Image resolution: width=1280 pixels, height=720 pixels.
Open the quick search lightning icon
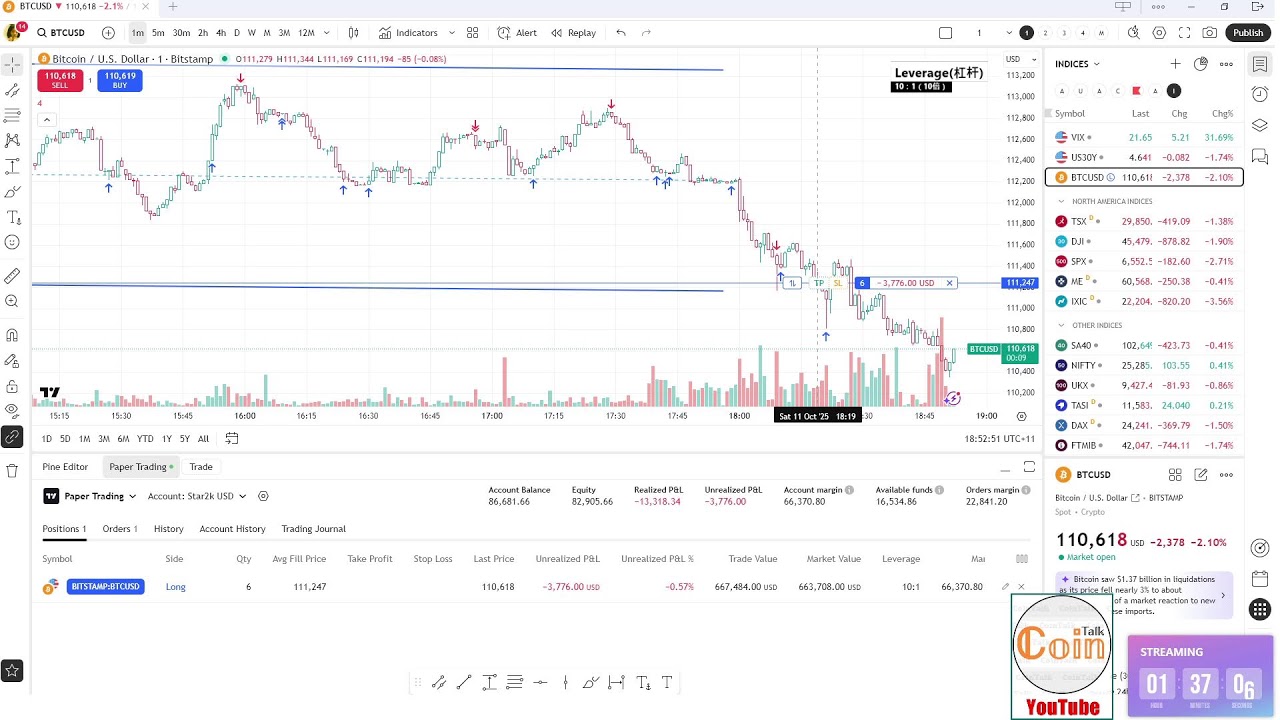pos(1133,33)
